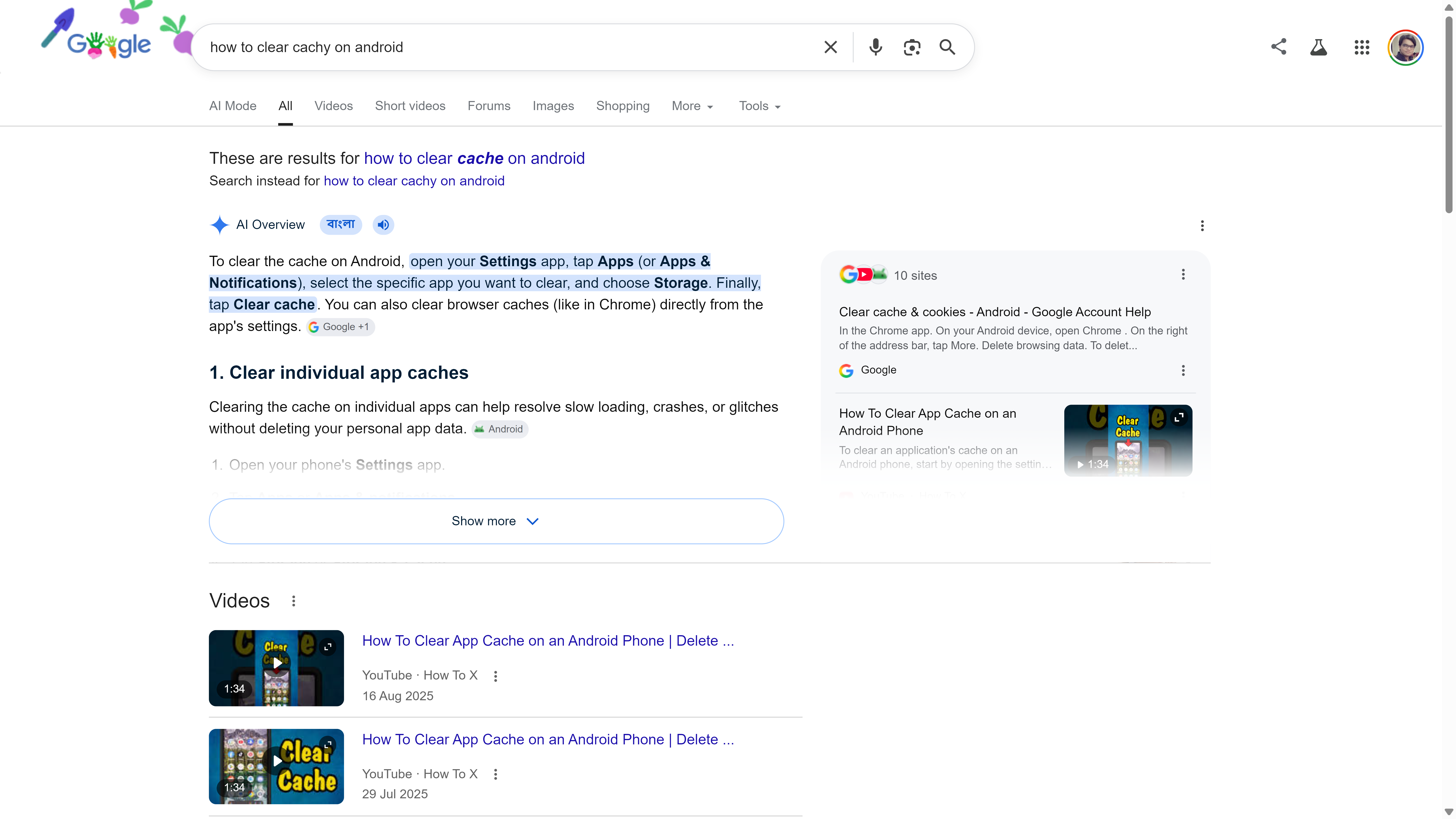
Task: Listen to AI Overview via speaker icon
Action: [x=383, y=225]
